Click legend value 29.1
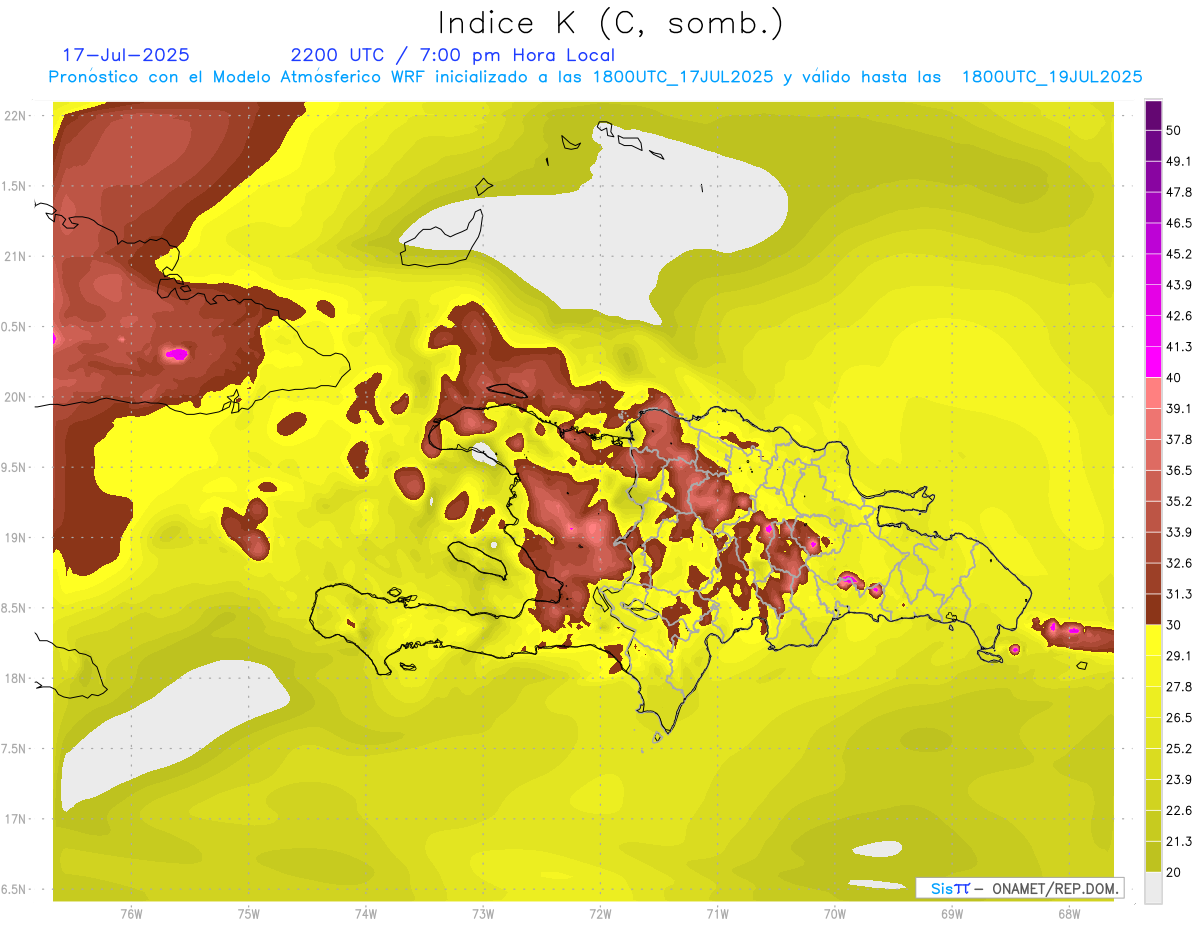Viewport: 1200px width, 927px height. coord(1178,656)
